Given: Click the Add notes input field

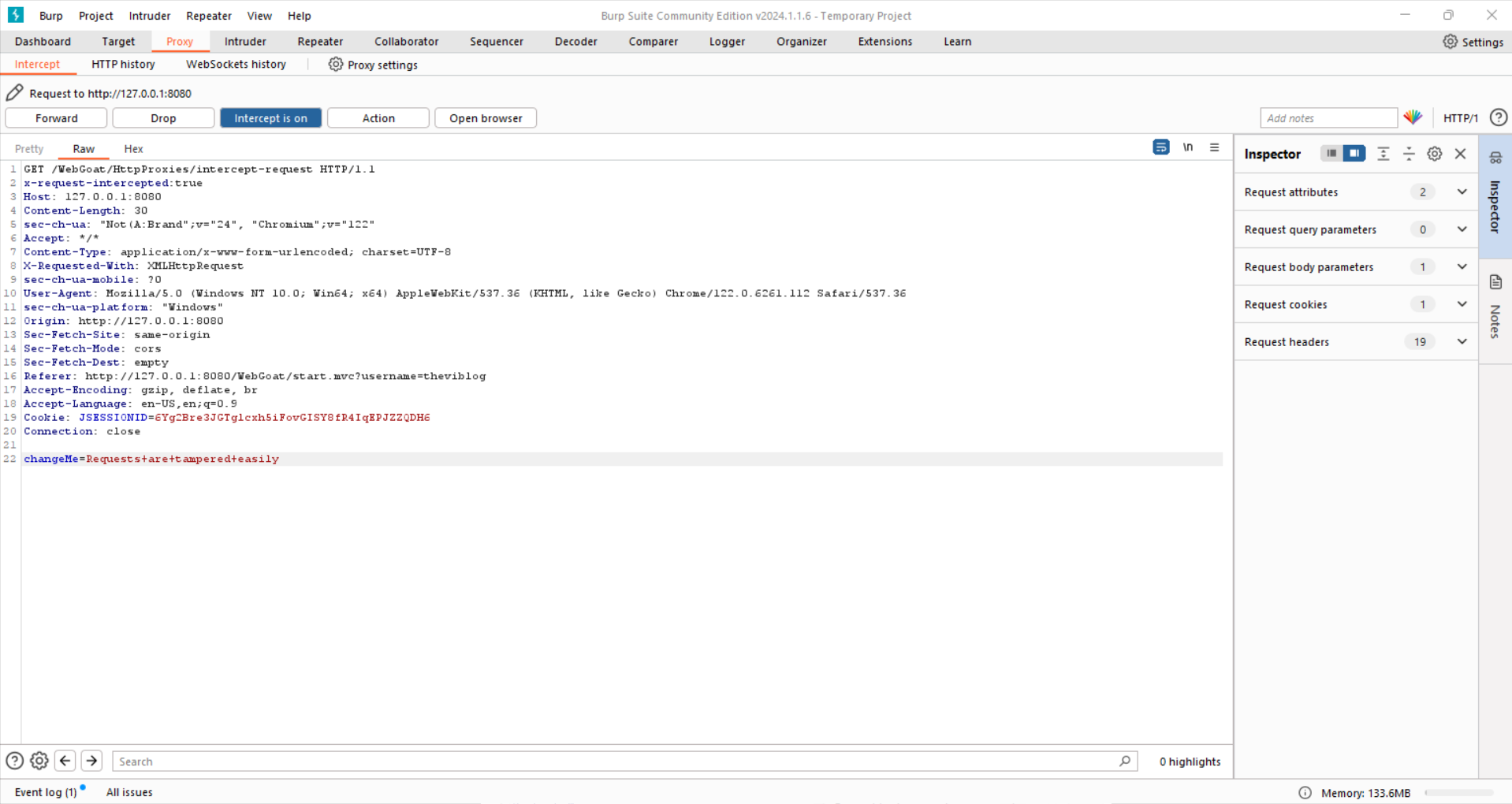Looking at the screenshot, I should [x=1328, y=118].
